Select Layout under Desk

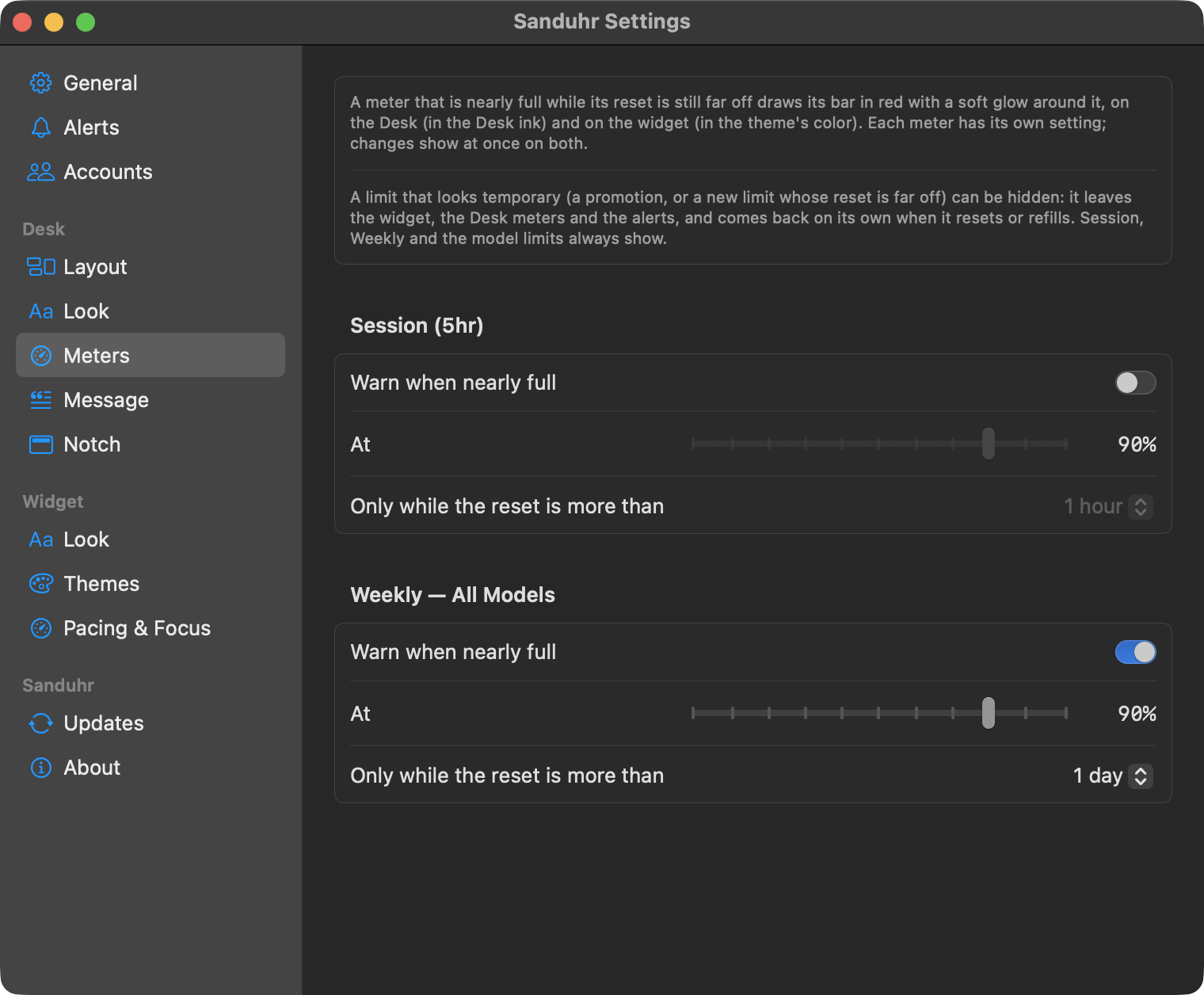pos(150,267)
